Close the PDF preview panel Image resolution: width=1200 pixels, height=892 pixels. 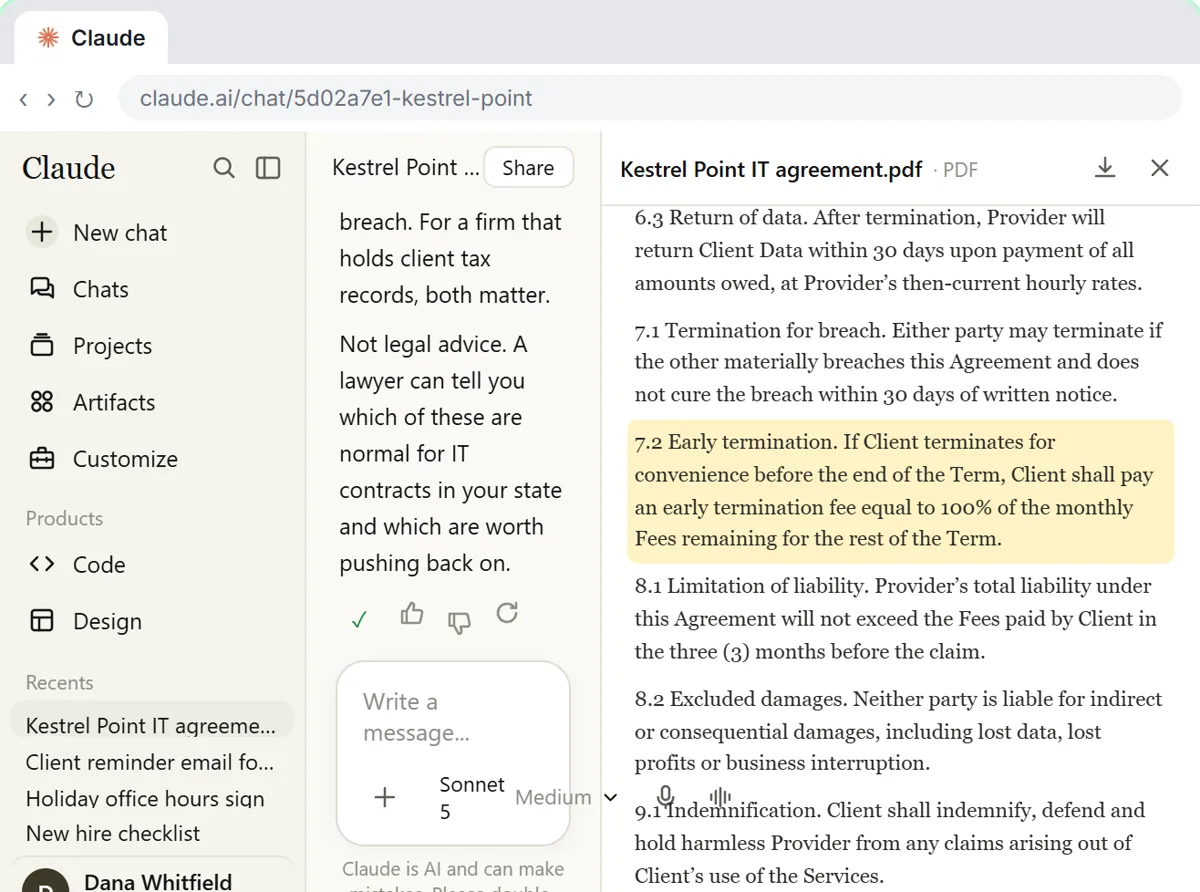(1160, 168)
